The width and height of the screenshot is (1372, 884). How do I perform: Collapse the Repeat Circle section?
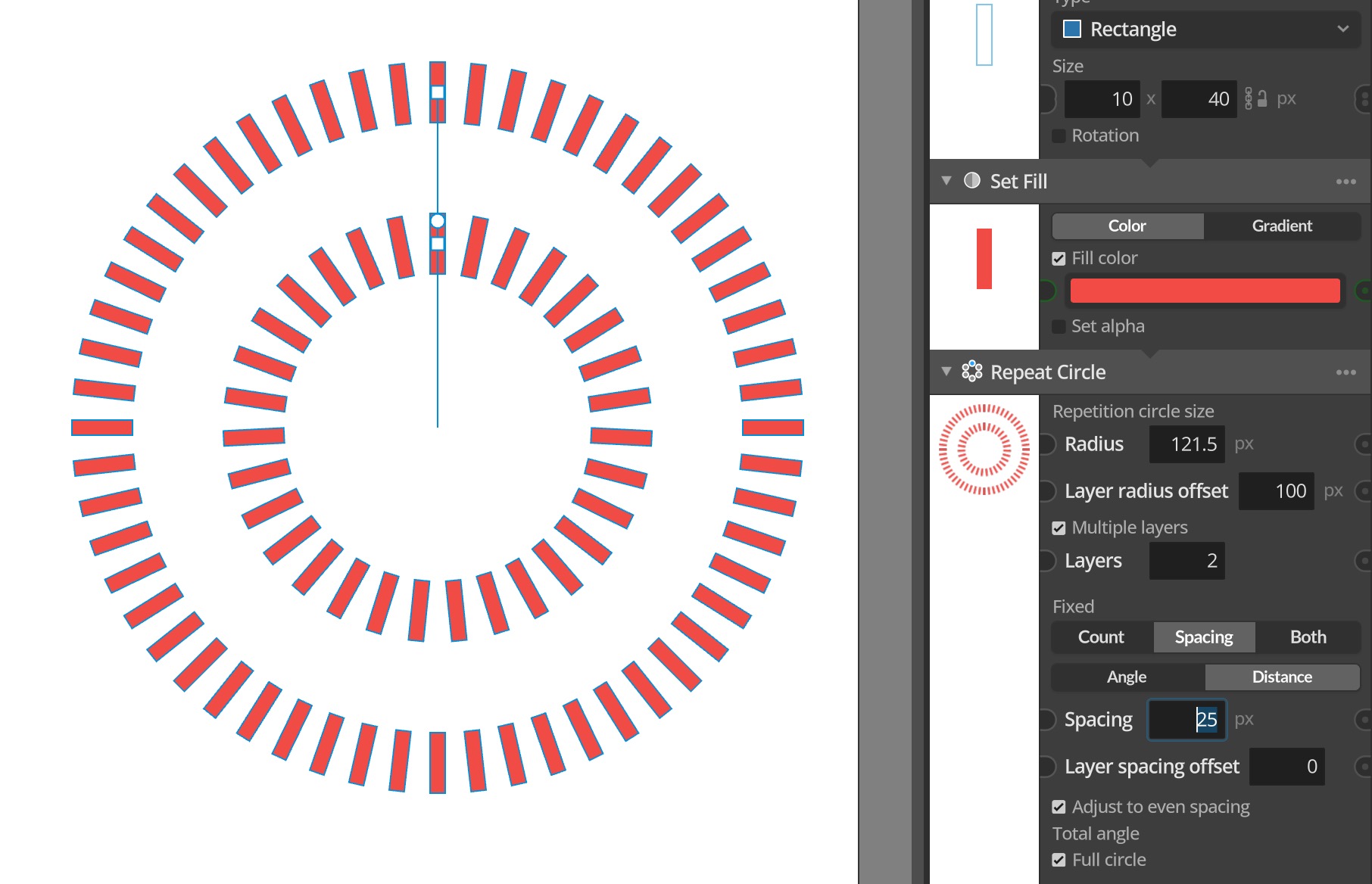click(946, 372)
